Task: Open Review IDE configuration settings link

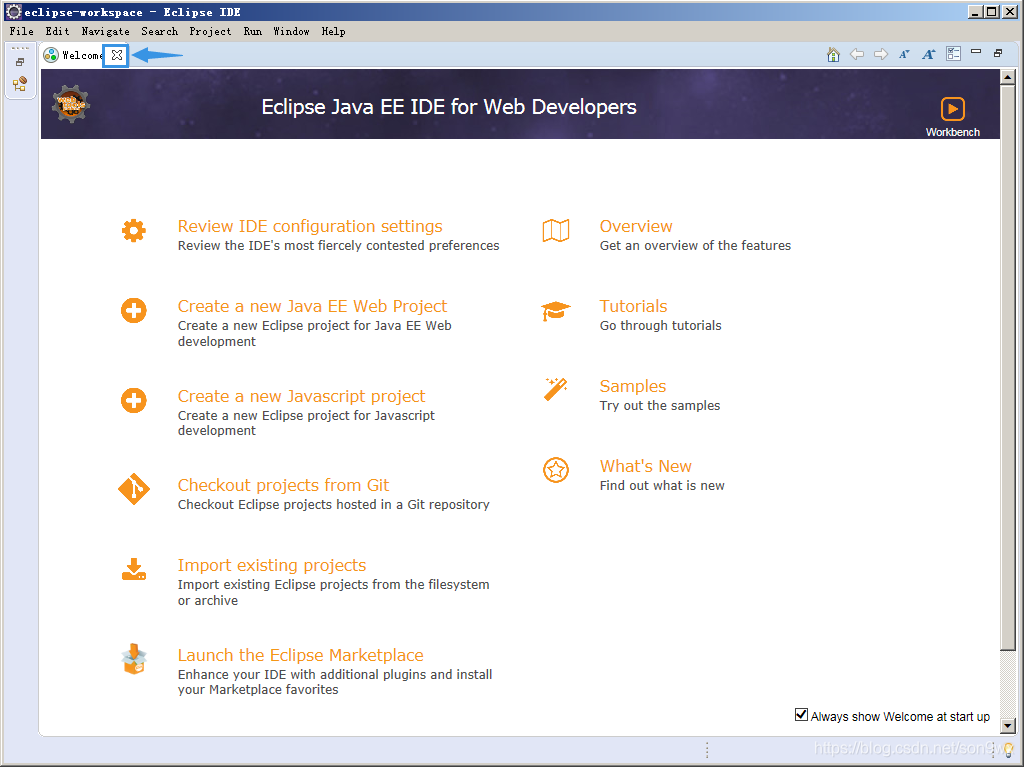Action: click(x=310, y=226)
